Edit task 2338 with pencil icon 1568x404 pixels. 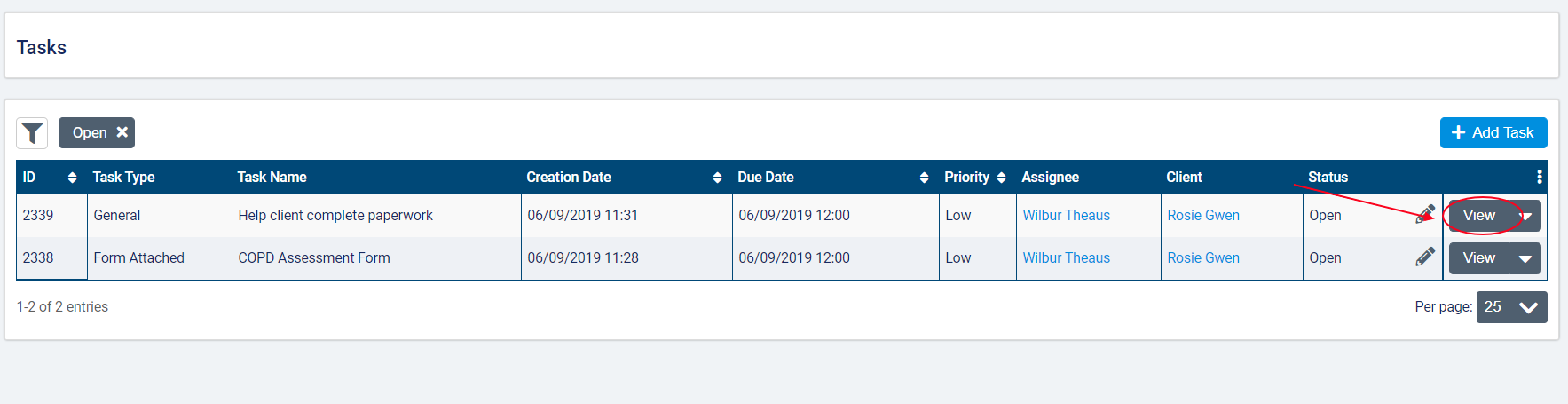tap(1425, 257)
